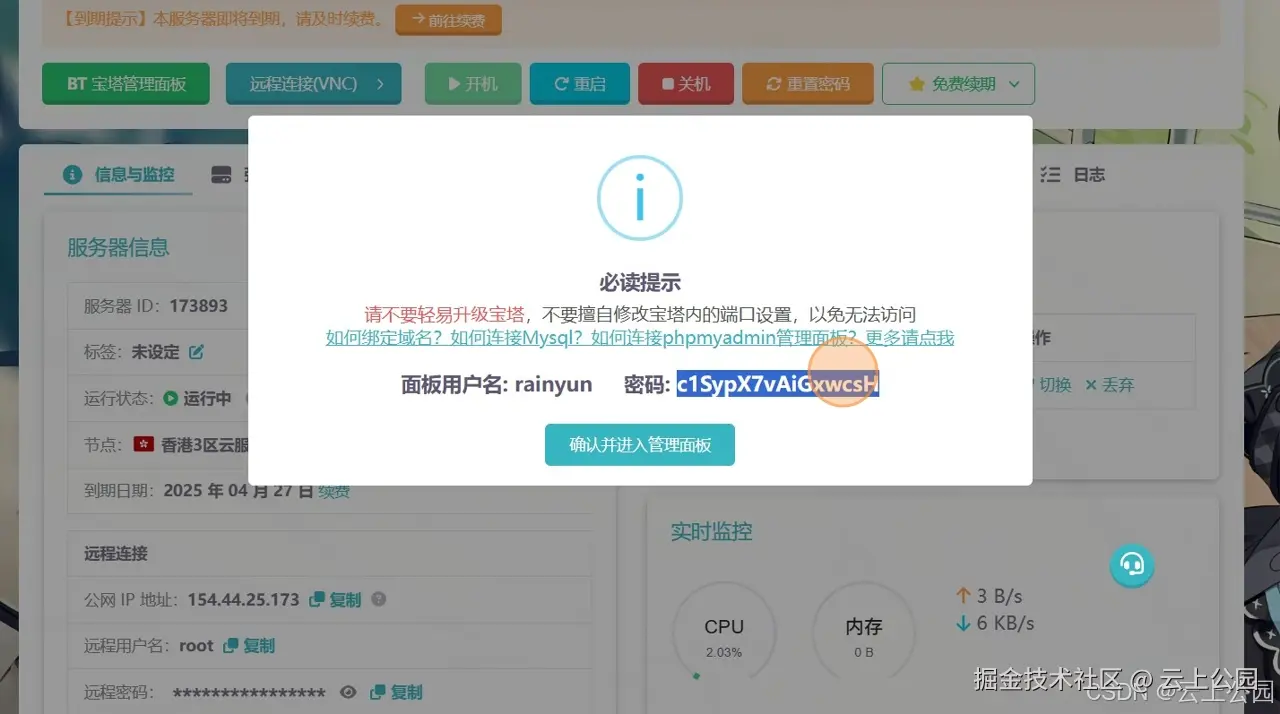Click the 重置密码 button

click(x=807, y=84)
